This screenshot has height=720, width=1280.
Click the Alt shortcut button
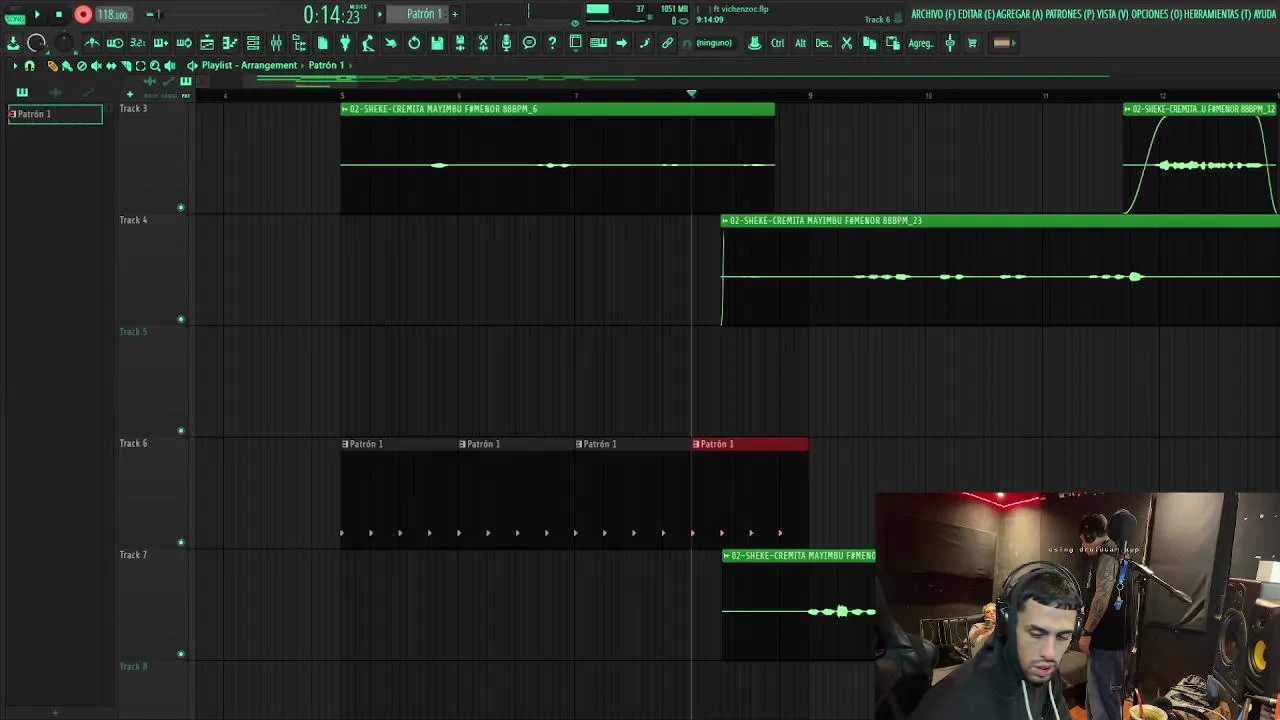800,43
